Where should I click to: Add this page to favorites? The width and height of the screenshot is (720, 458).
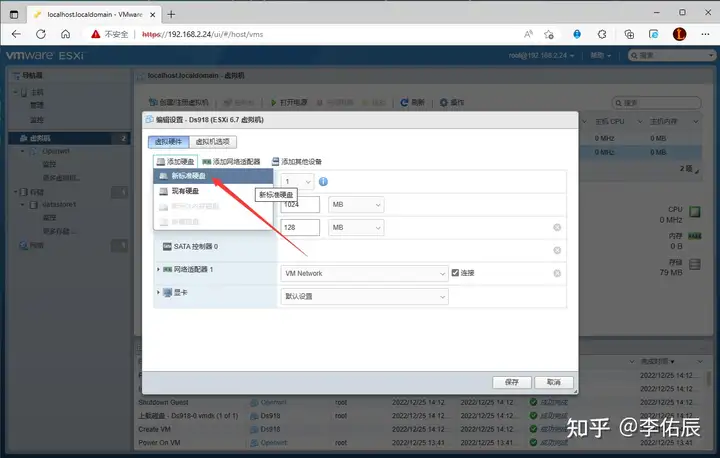(x=549, y=34)
